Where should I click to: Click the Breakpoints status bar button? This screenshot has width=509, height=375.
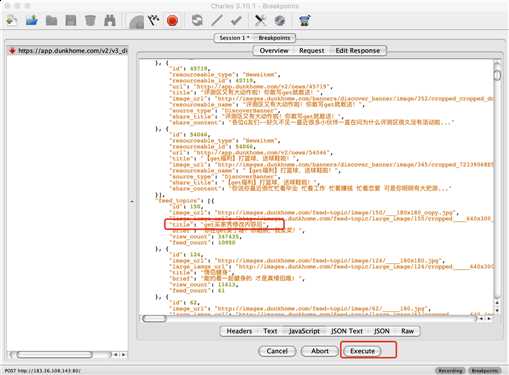pos(485,371)
